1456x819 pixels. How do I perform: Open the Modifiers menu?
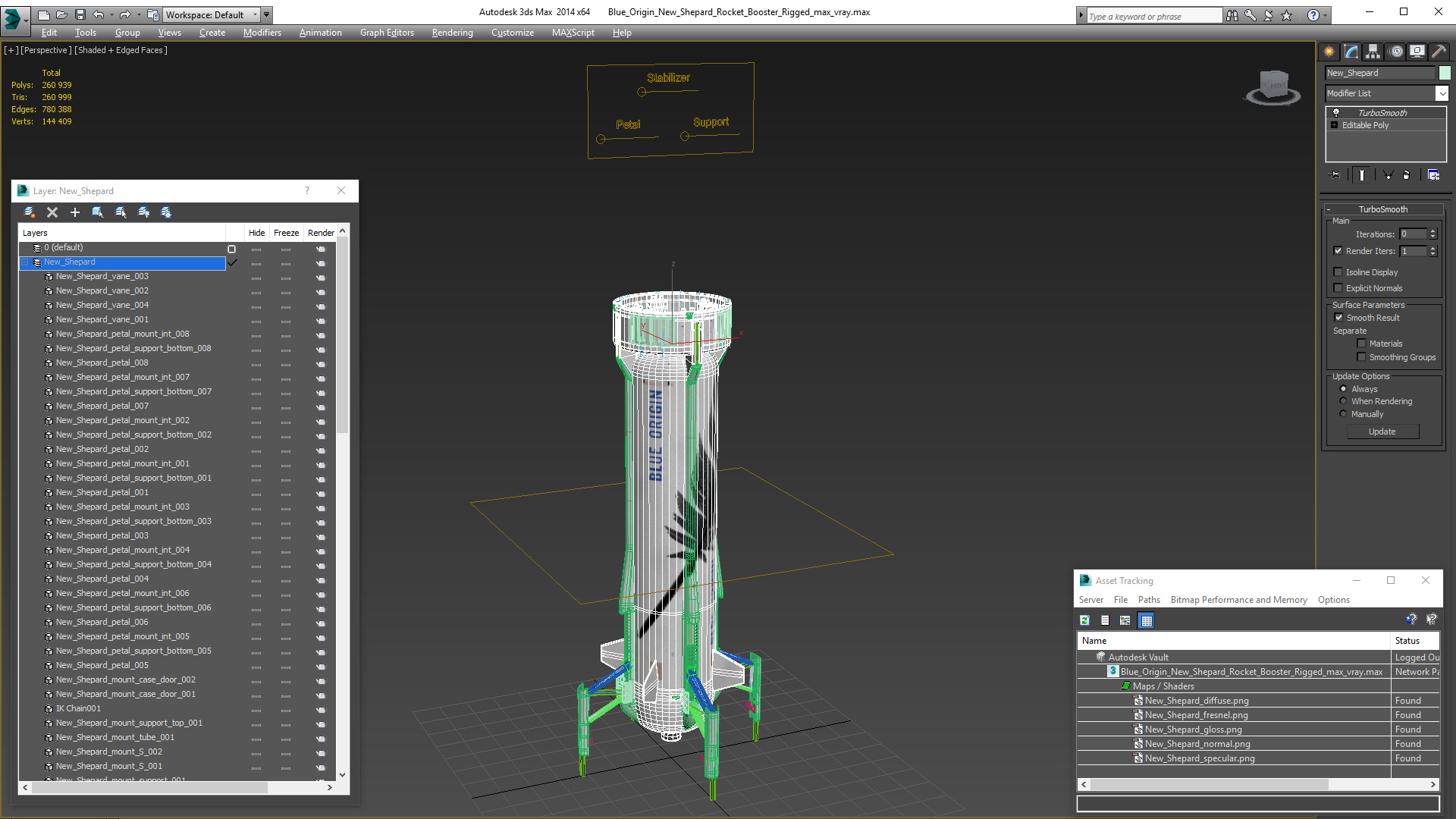click(262, 33)
